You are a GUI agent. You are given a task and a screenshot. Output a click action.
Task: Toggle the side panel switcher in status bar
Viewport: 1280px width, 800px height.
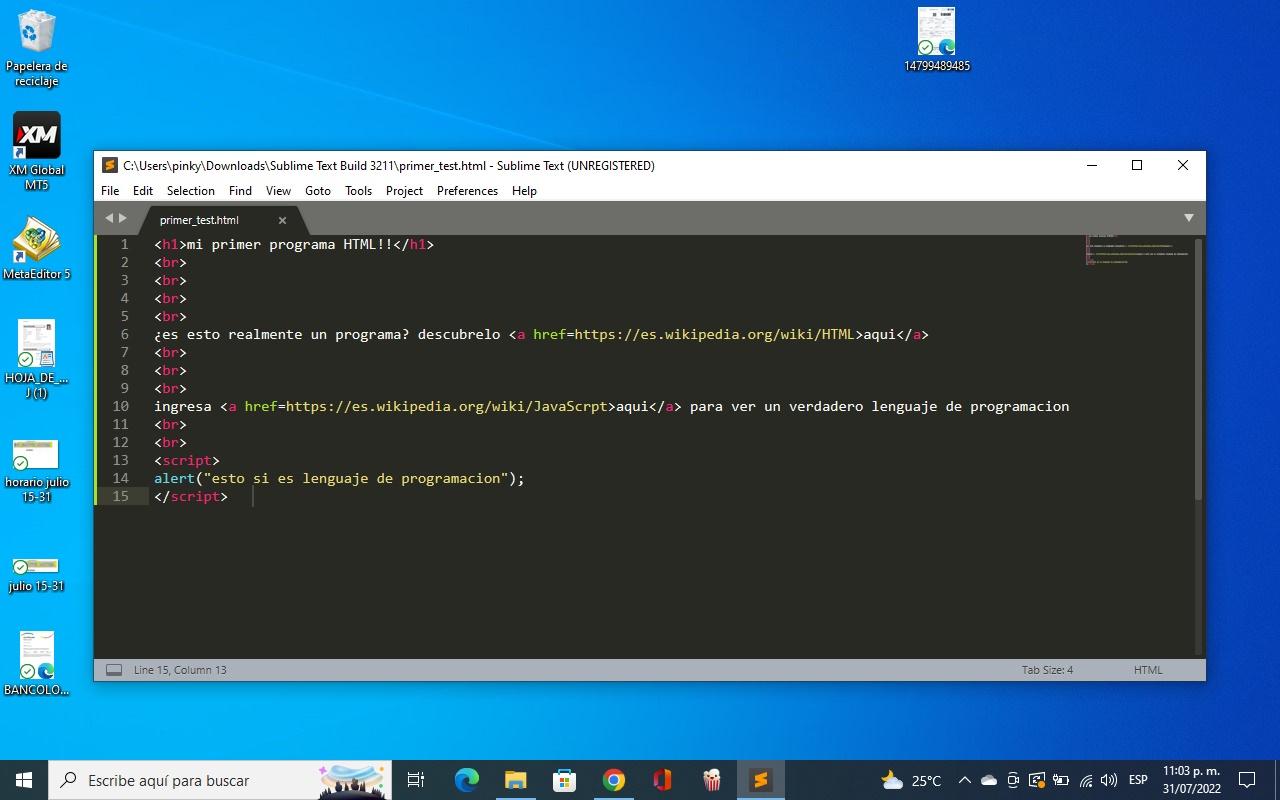pyautogui.click(x=114, y=670)
